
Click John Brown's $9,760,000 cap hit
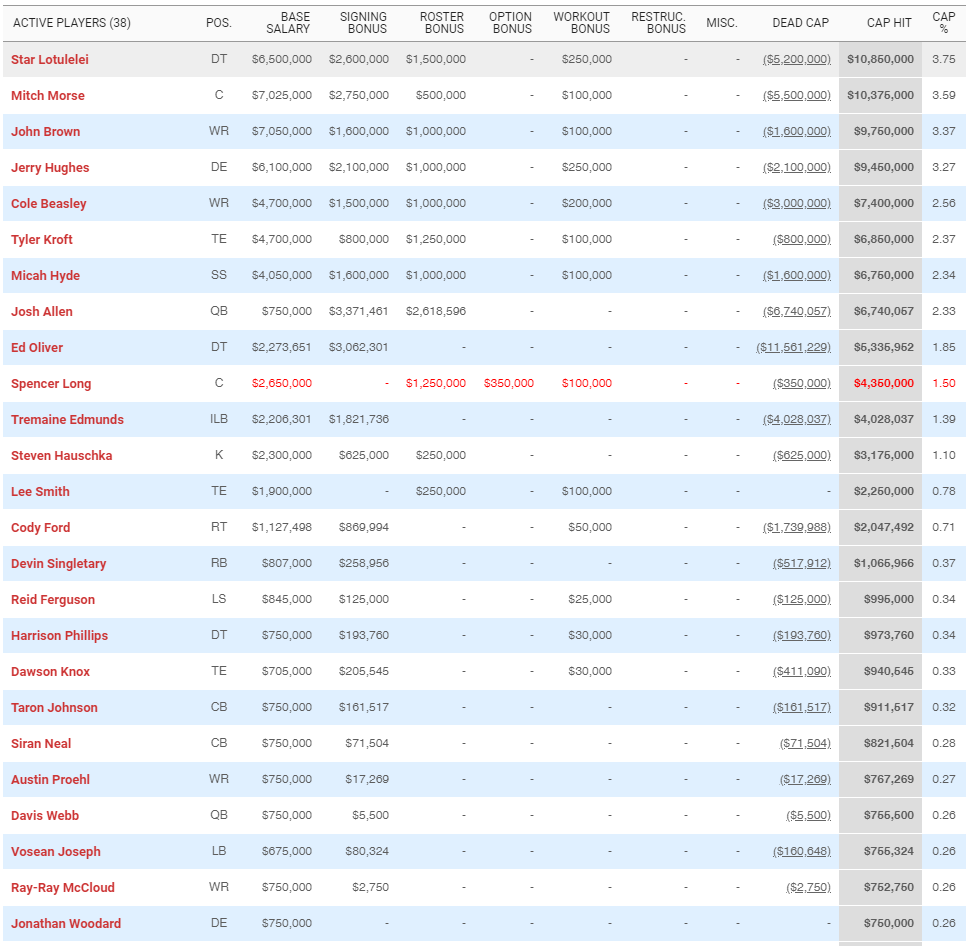click(884, 131)
